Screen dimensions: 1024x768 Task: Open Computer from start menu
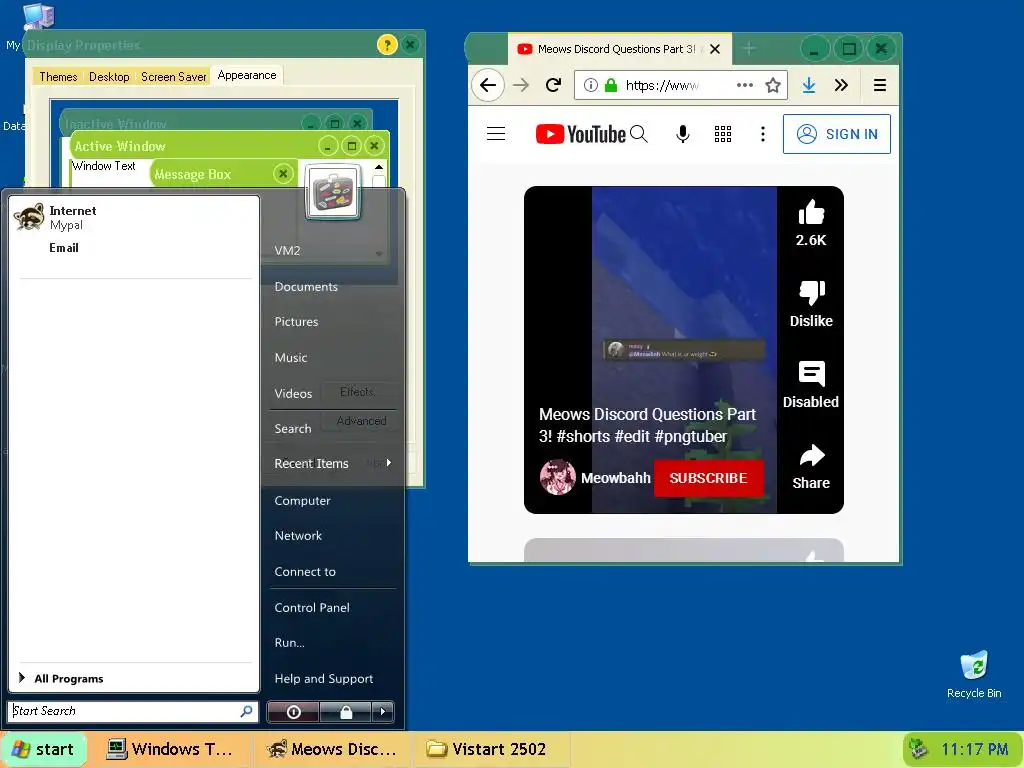coord(302,501)
